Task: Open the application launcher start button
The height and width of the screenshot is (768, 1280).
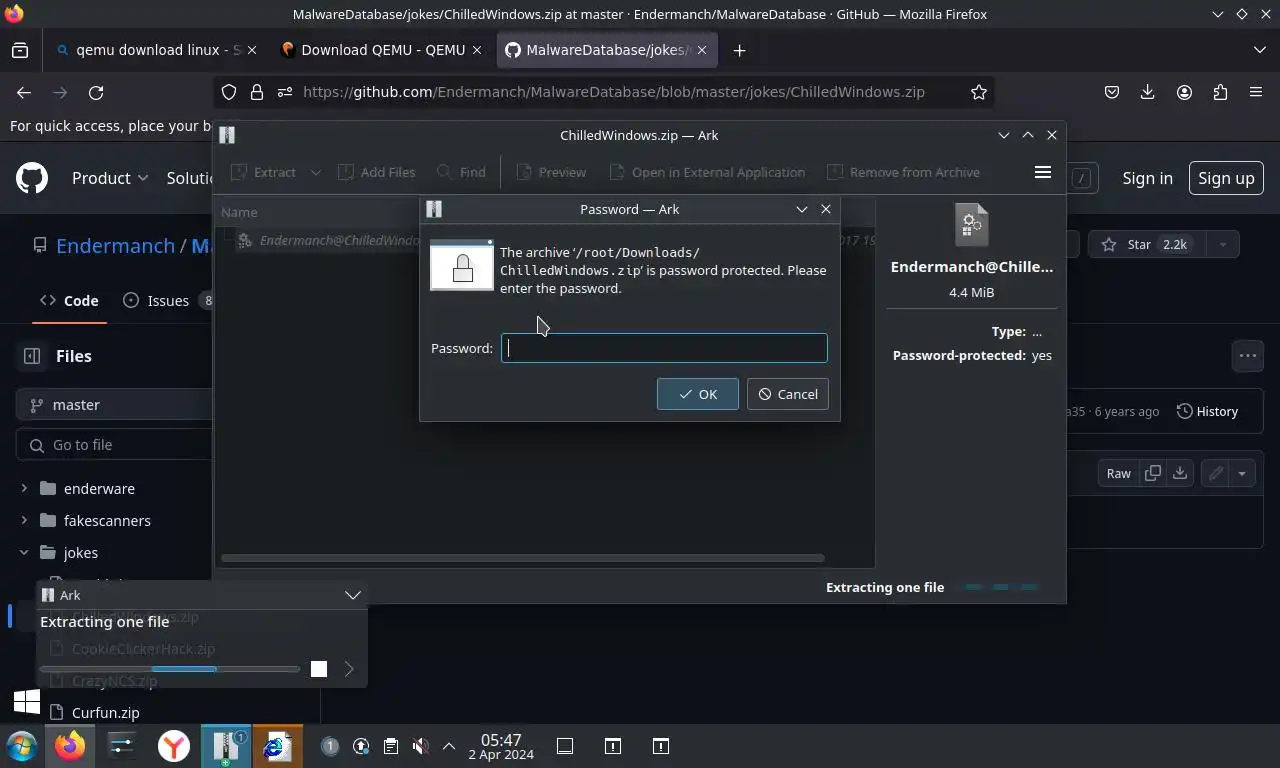Action: (x=22, y=746)
